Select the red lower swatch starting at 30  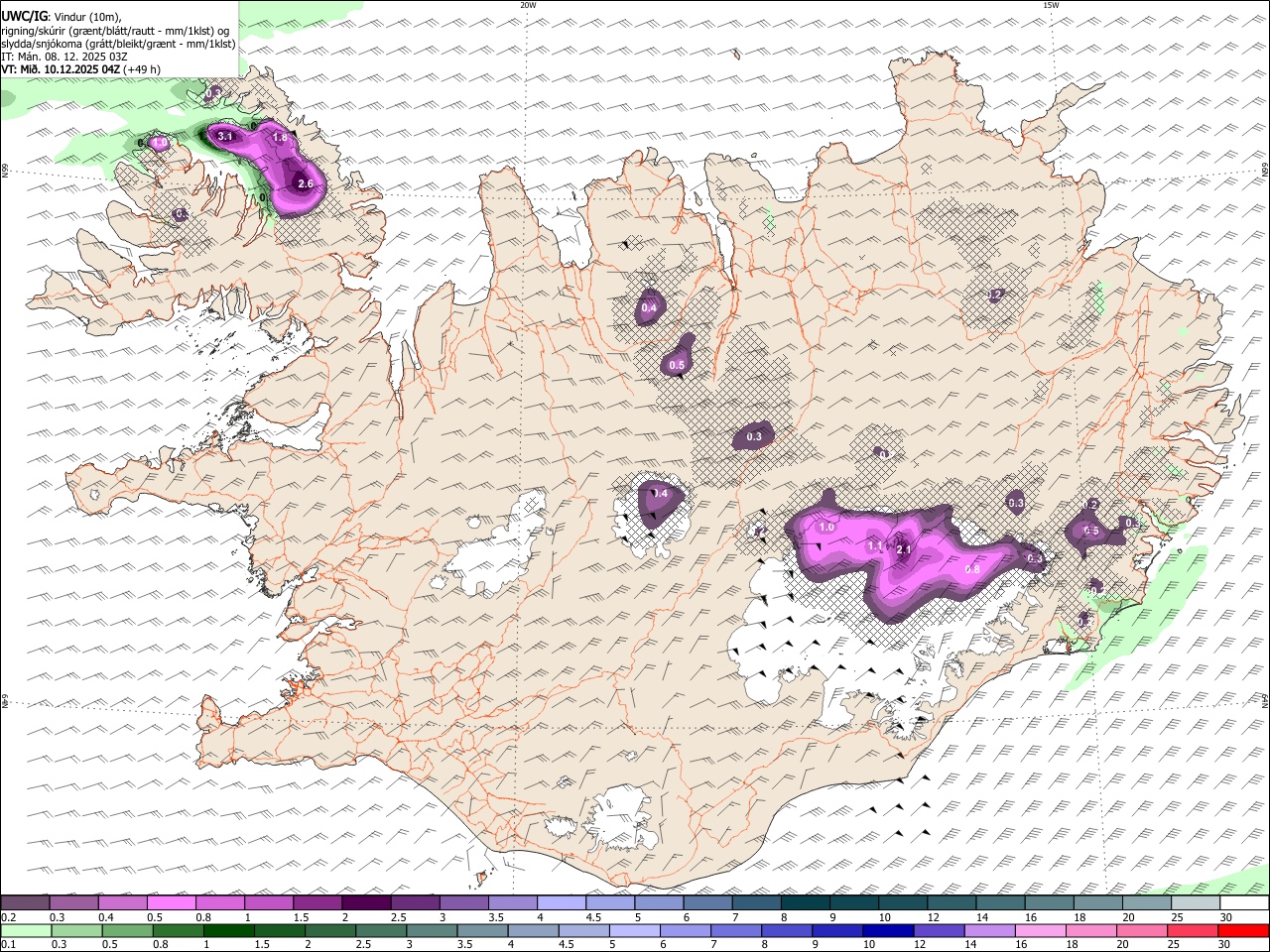click(x=1243, y=930)
